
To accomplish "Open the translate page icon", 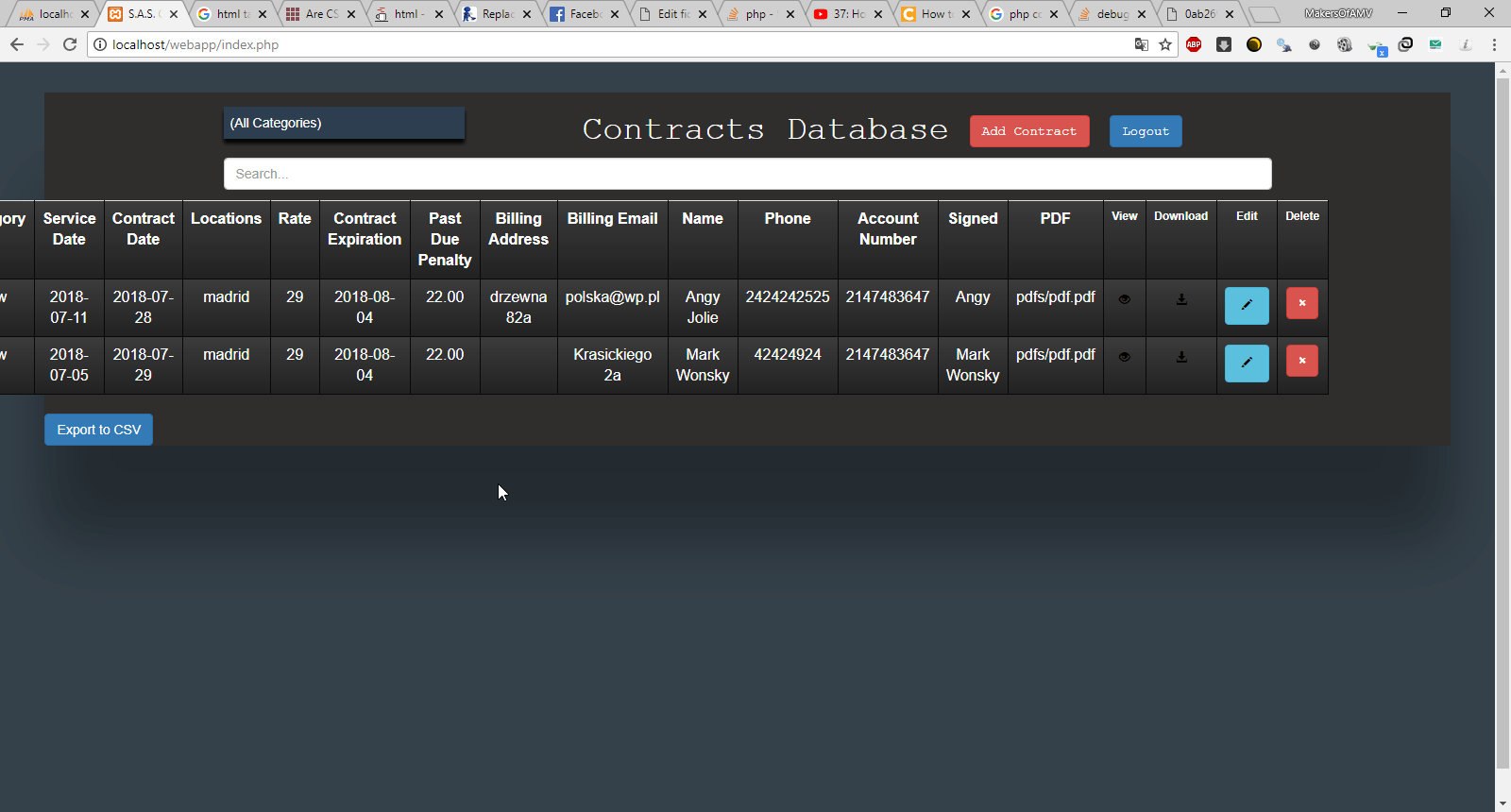I will click(1142, 44).
